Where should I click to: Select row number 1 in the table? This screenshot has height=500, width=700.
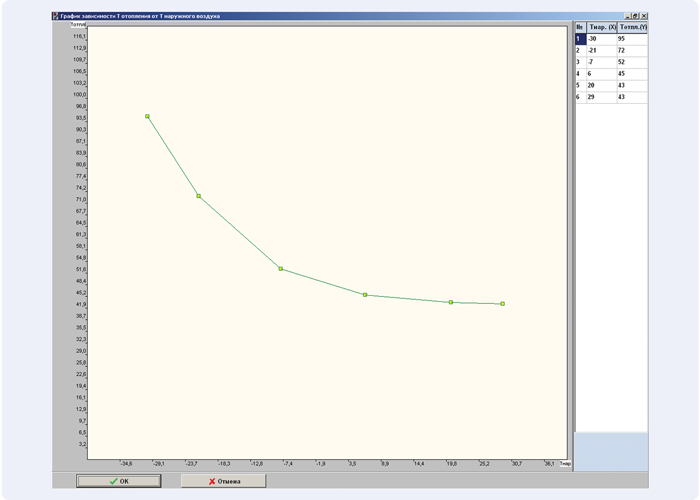(579, 38)
